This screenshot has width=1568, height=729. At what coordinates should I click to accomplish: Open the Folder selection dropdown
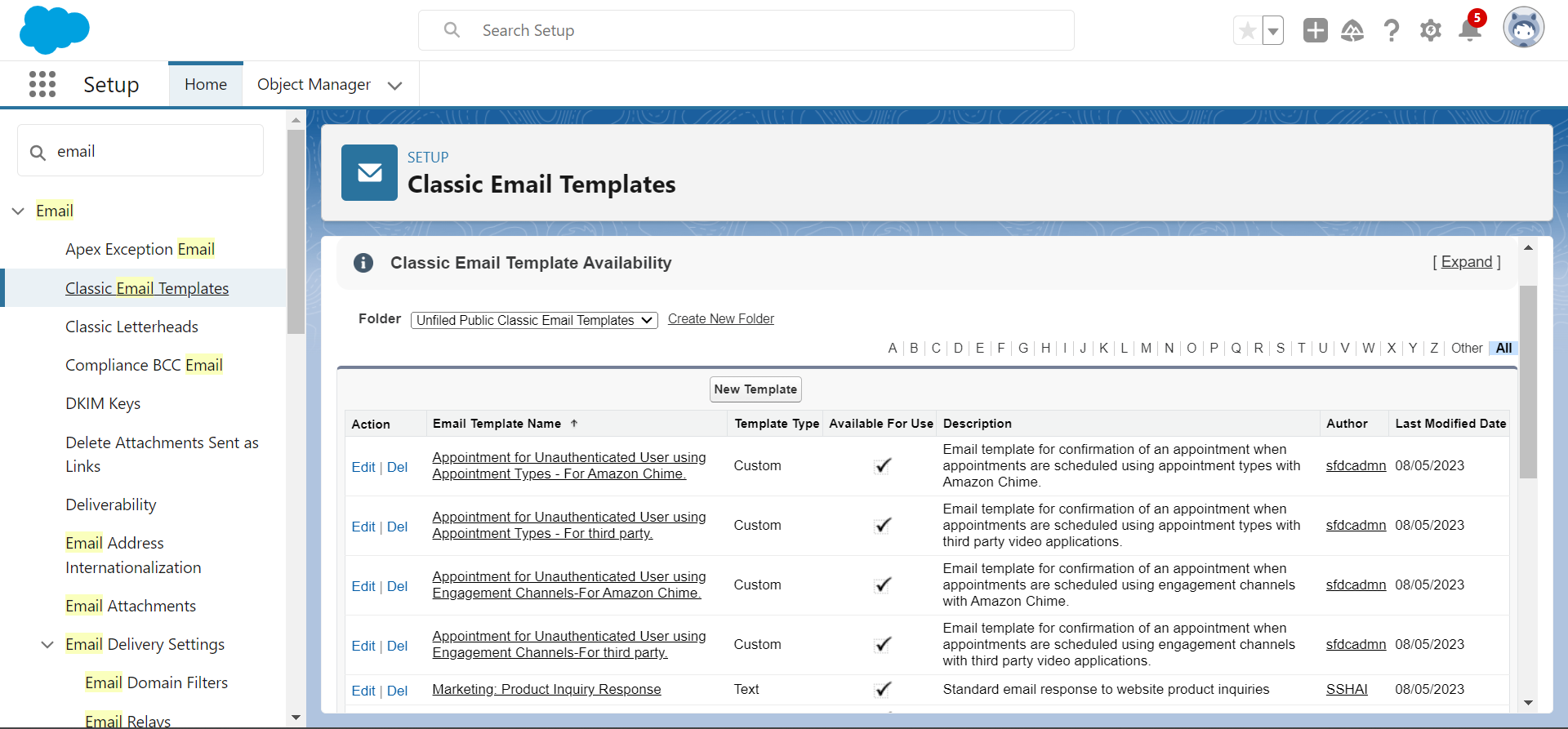pyautogui.click(x=534, y=320)
